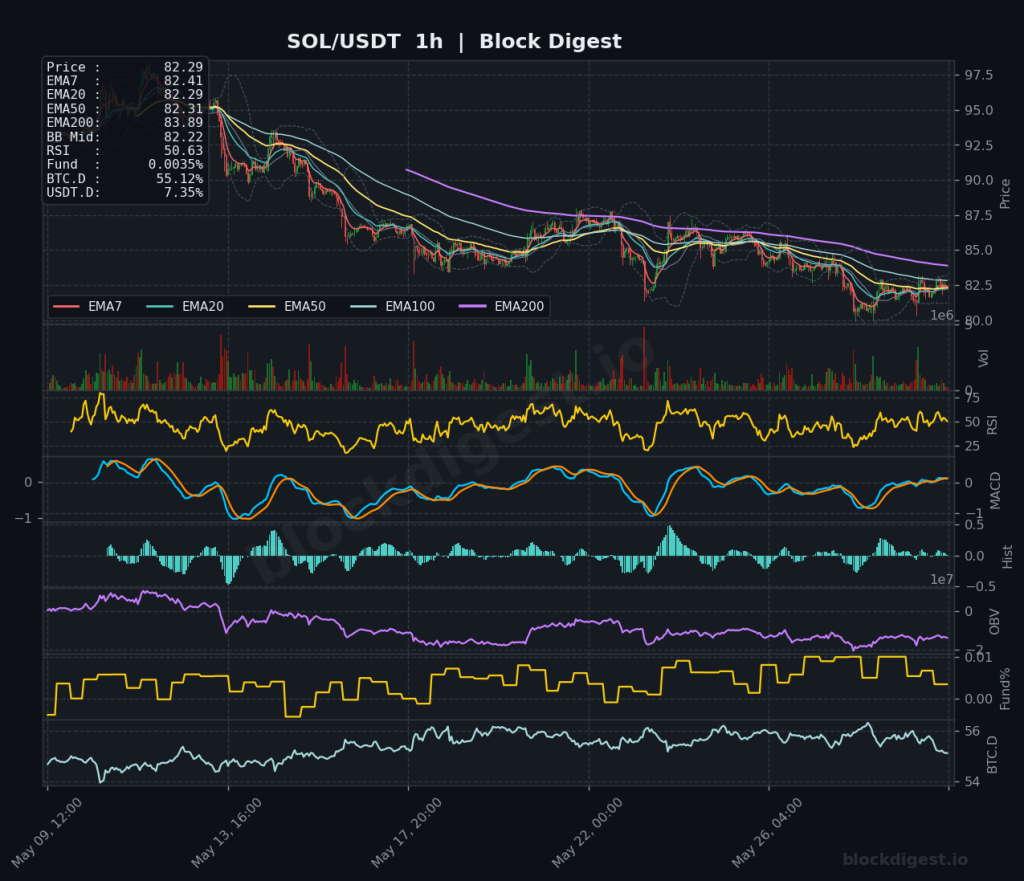Click the 92.5 price tick label

point(979,146)
